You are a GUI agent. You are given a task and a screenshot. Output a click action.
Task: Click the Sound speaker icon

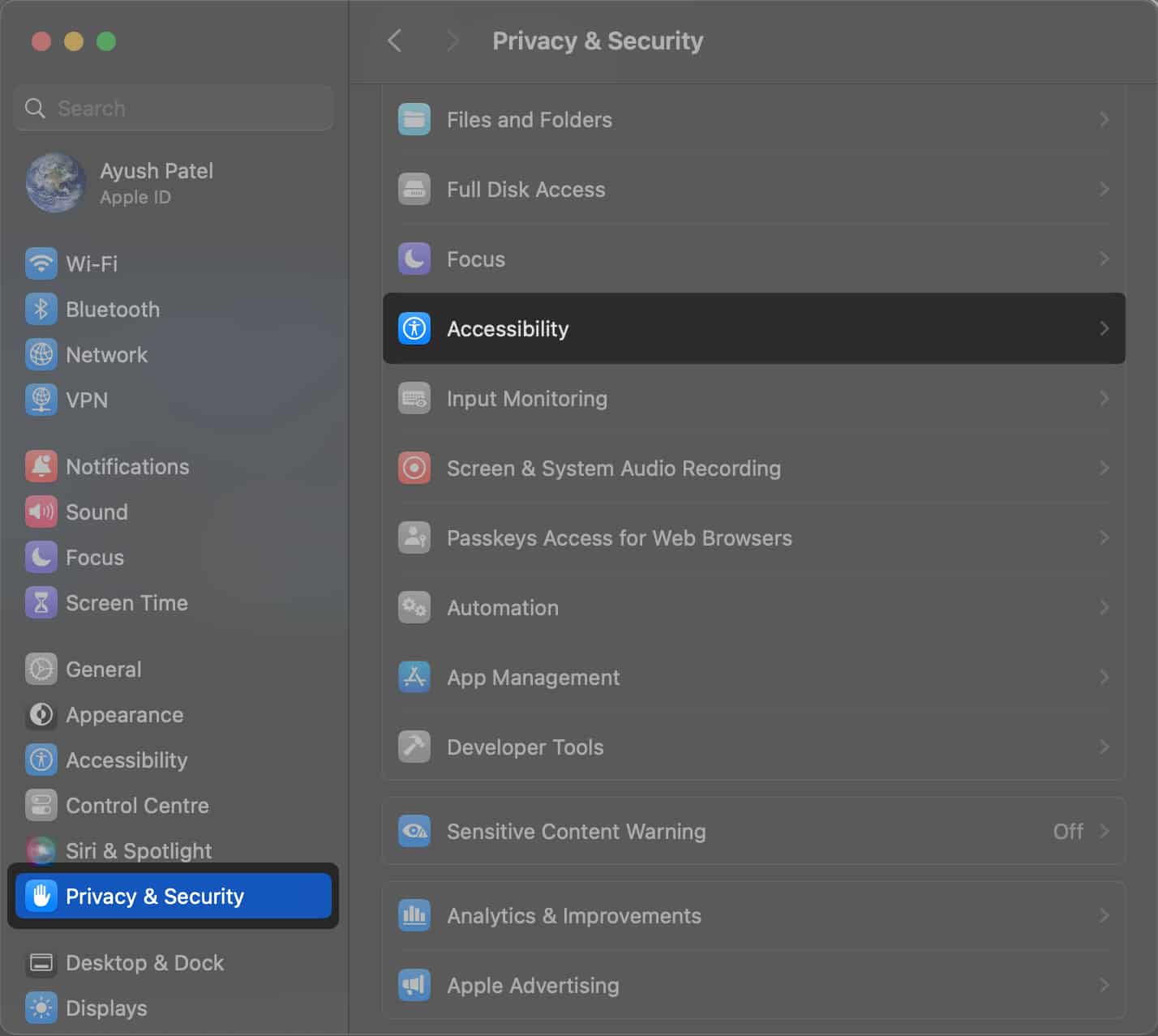(41, 512)
